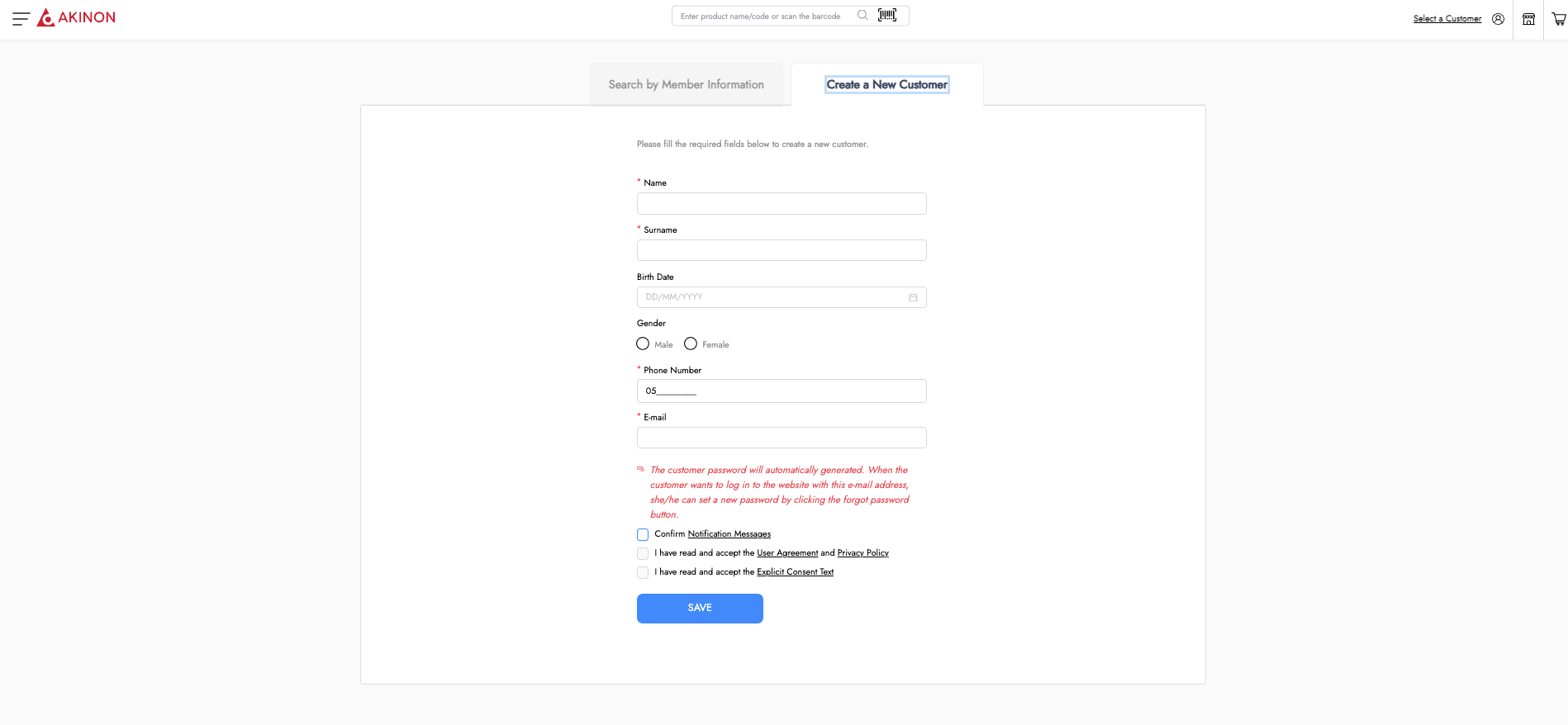Open the store icon in header

tap(1528, 19)
